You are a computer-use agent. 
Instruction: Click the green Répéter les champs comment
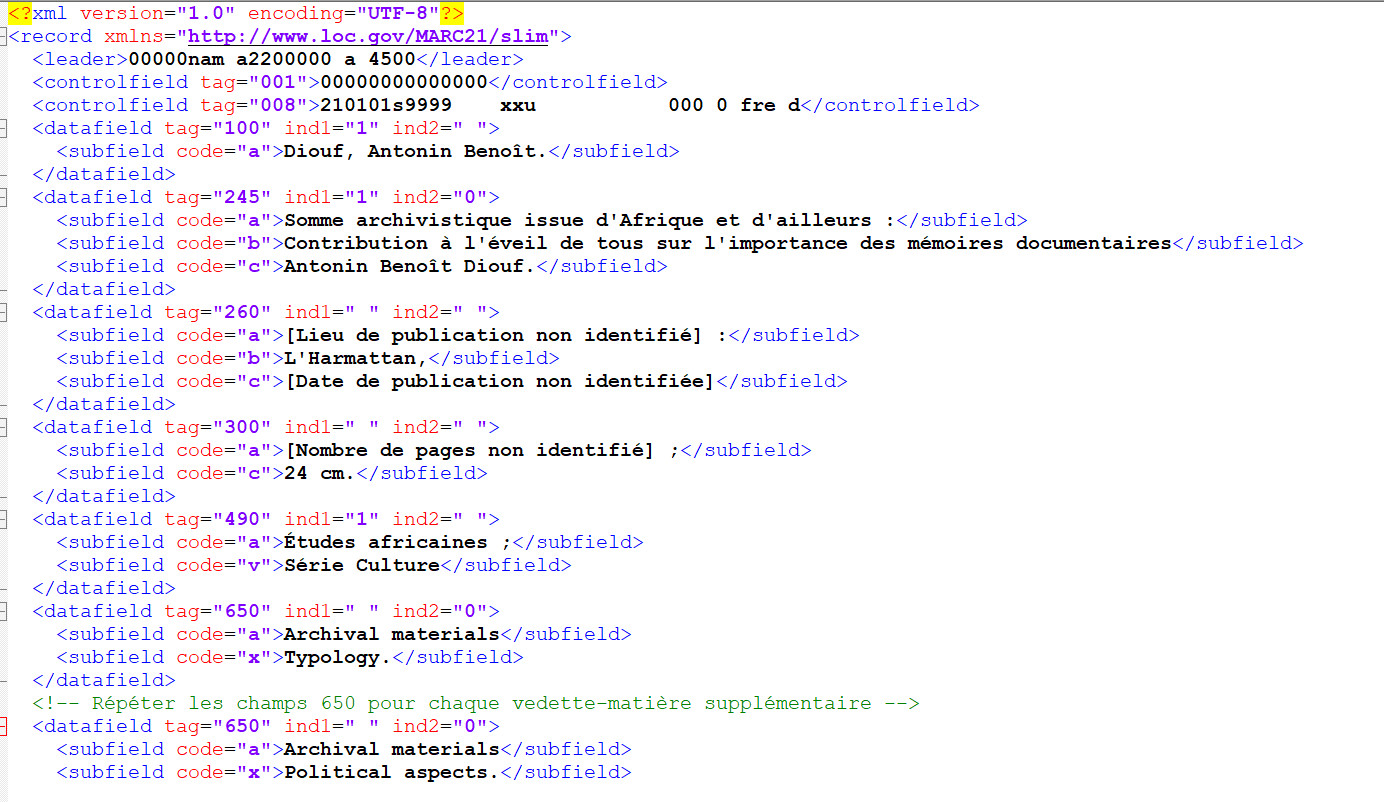click(x=475, y=703)
